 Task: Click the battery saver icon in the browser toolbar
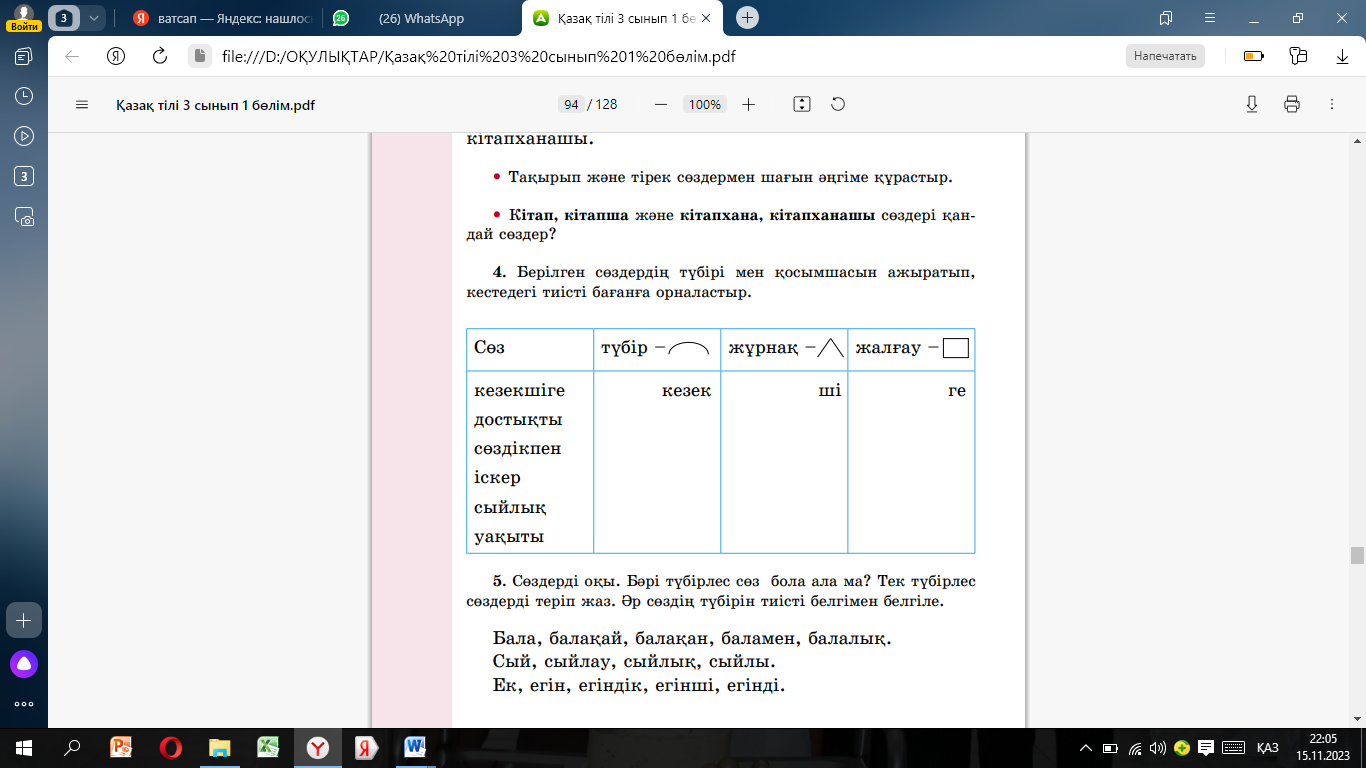(x=1253, y=56)
